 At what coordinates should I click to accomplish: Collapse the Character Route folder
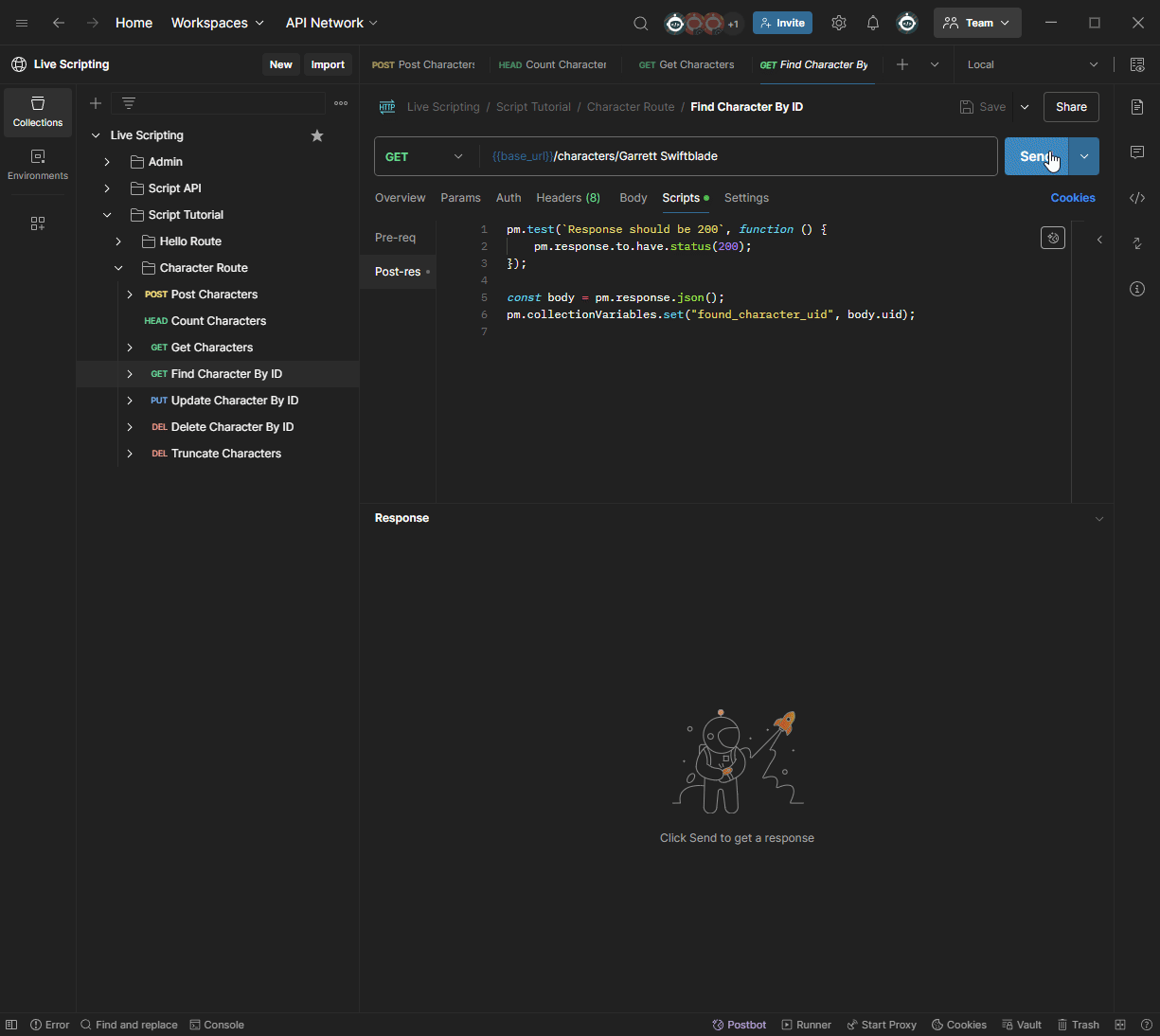tap(118, 268)
